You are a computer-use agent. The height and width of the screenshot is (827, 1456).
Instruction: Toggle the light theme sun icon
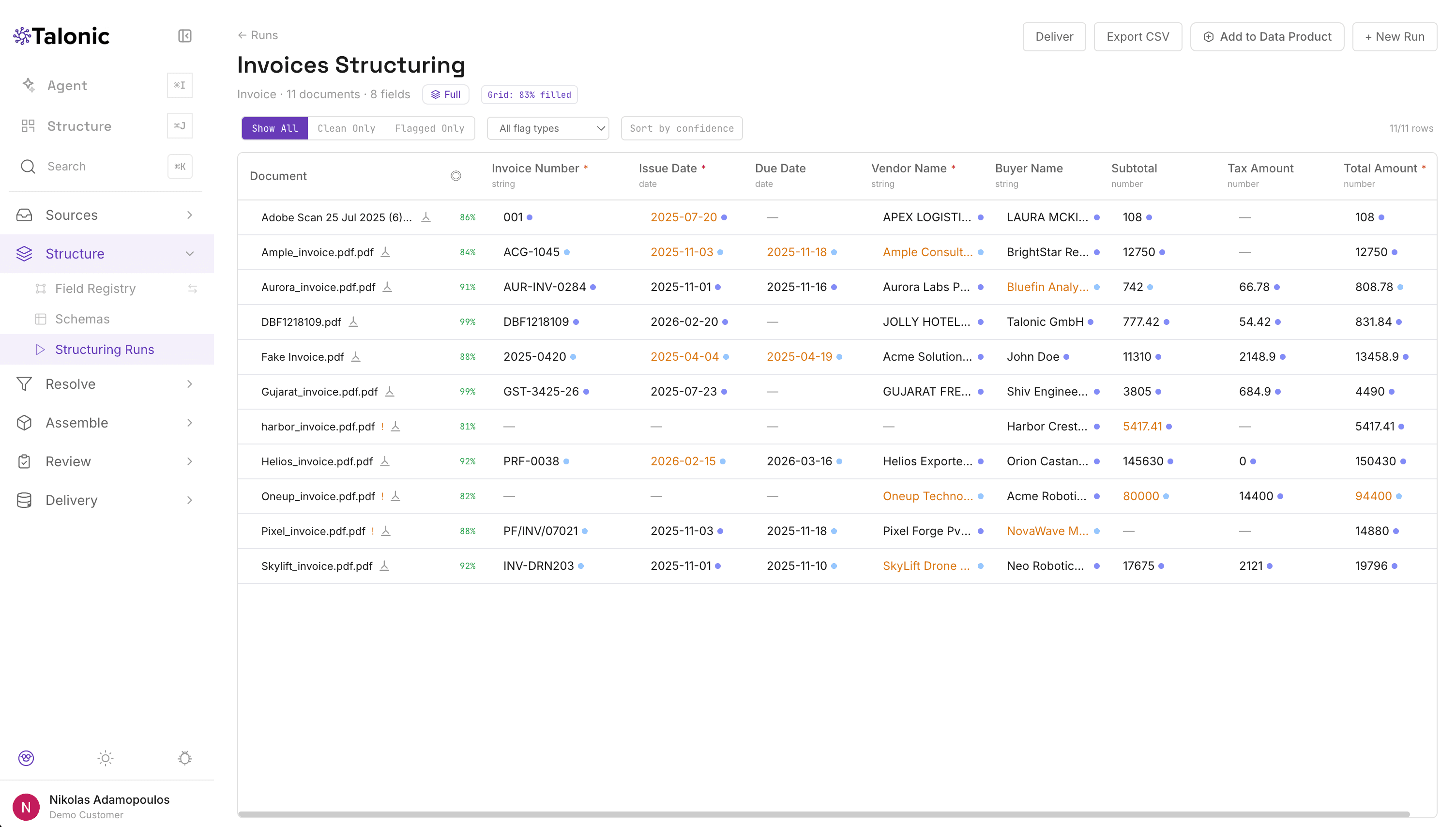click(106, 758)
